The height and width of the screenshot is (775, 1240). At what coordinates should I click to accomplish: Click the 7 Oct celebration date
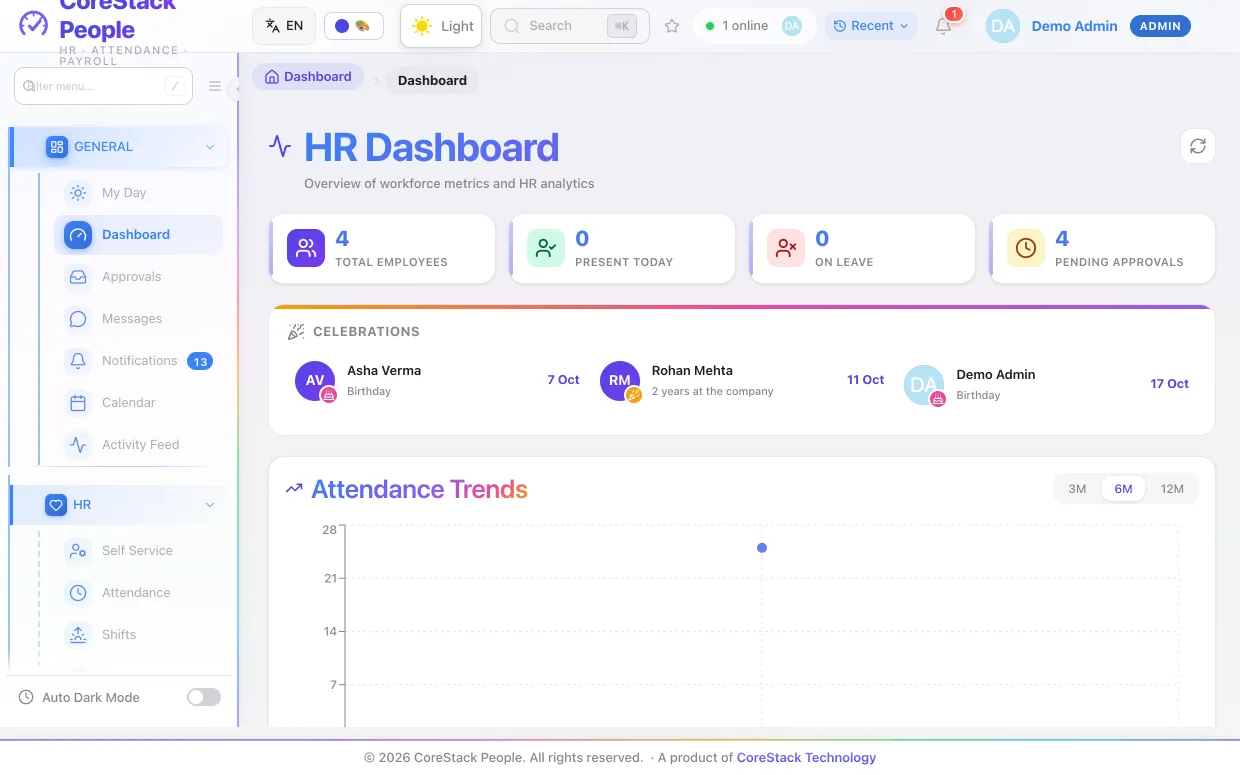tap(563, 380)
